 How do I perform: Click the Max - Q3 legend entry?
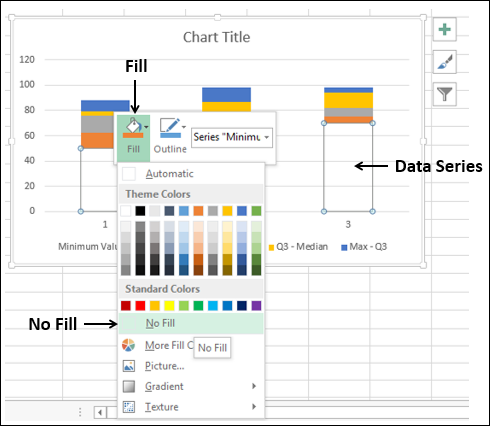364,247
